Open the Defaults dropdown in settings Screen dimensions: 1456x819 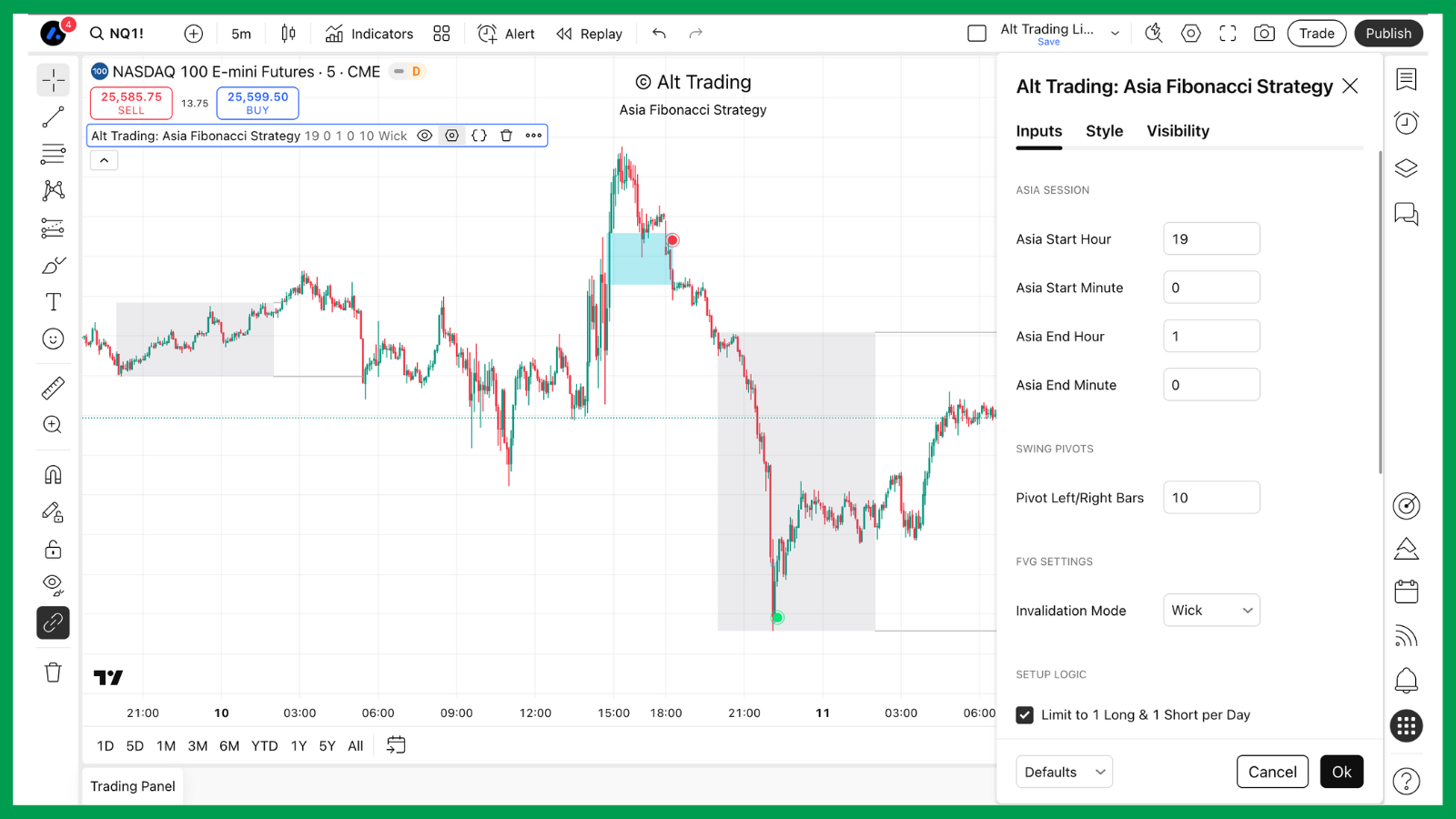[x=1063, y=771]
